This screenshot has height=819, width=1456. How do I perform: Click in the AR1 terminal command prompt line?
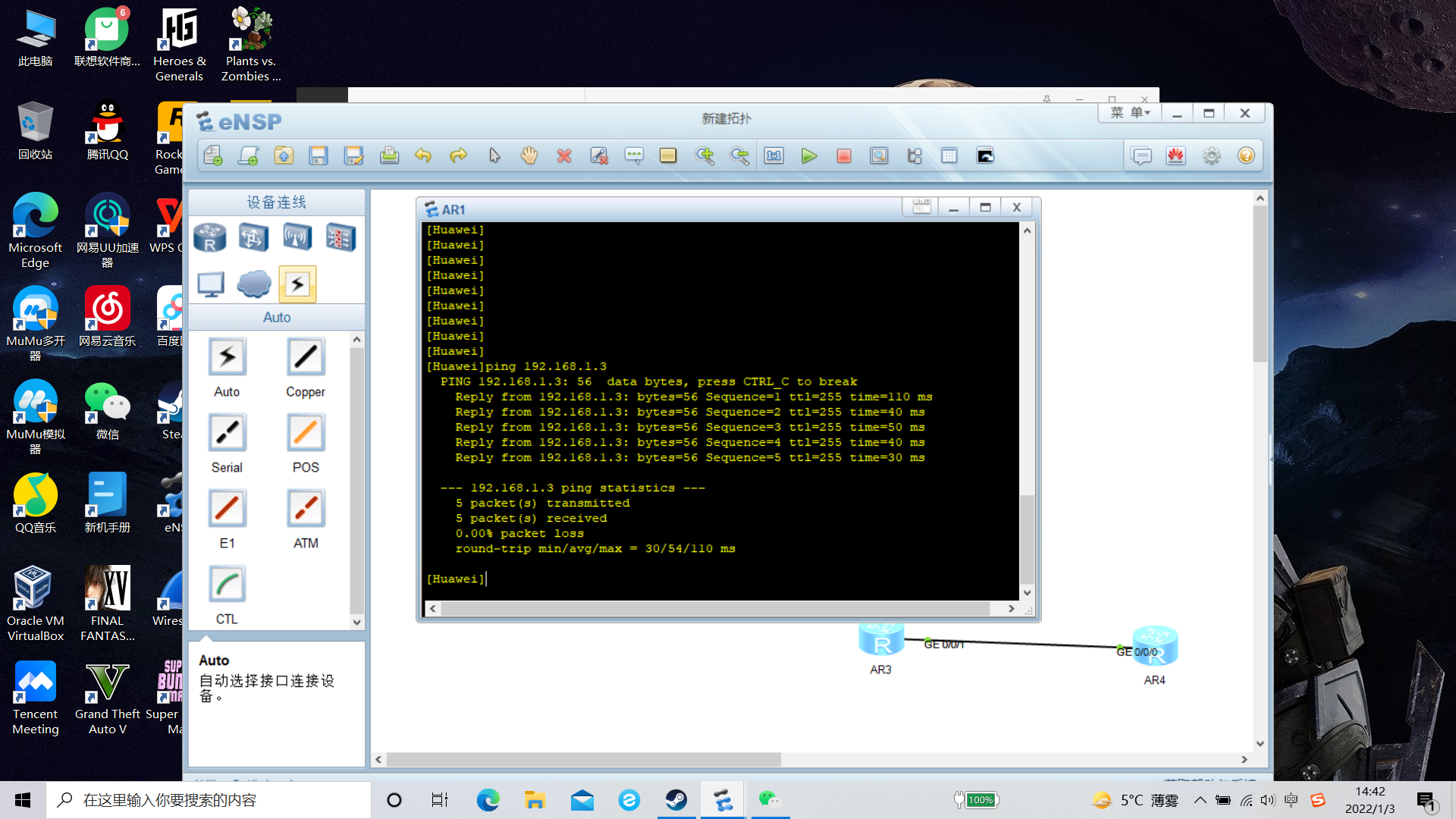720,579
